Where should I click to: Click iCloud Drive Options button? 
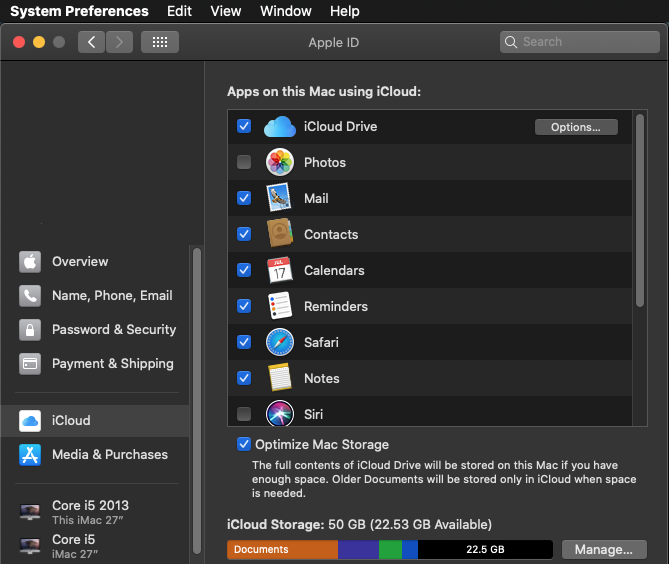click(576, 127)
